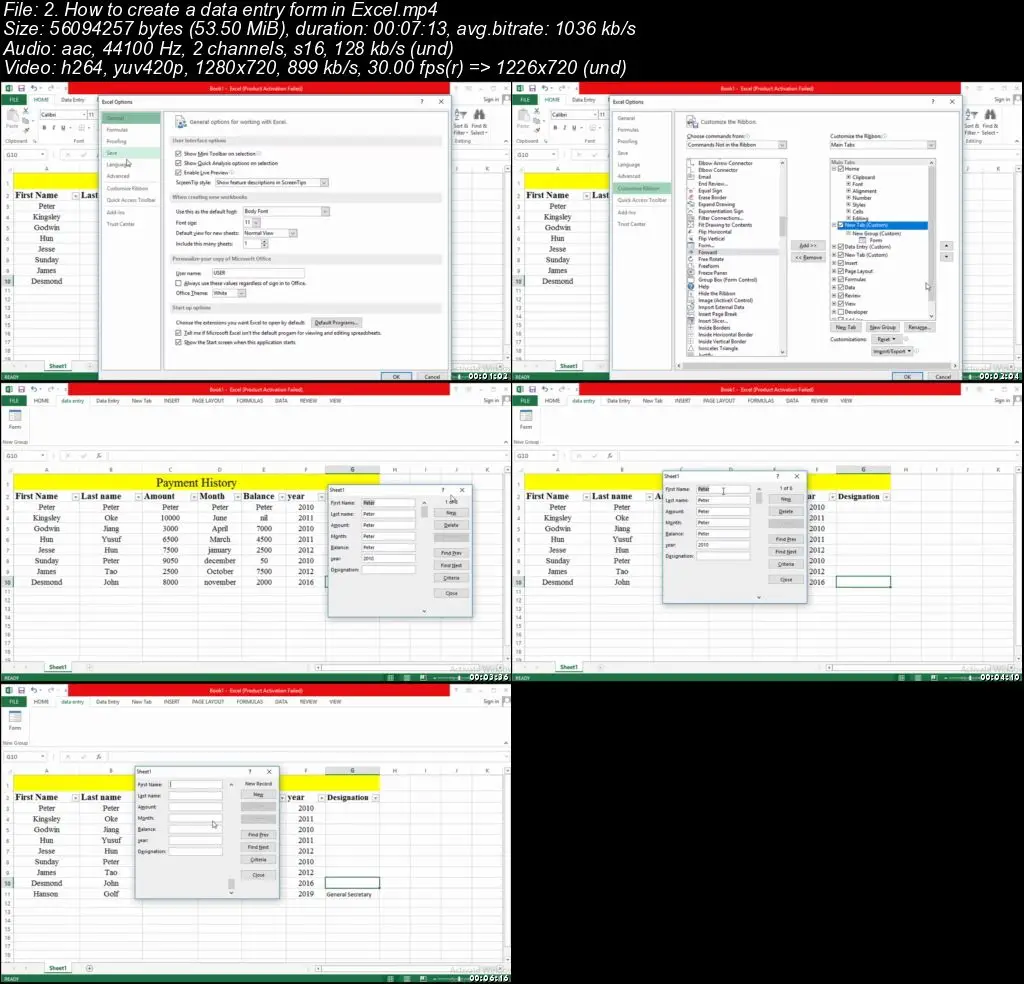Open the Balance column filter dropdown
The width and height of the screenshot is (1024, 984).
click(282, 497)
